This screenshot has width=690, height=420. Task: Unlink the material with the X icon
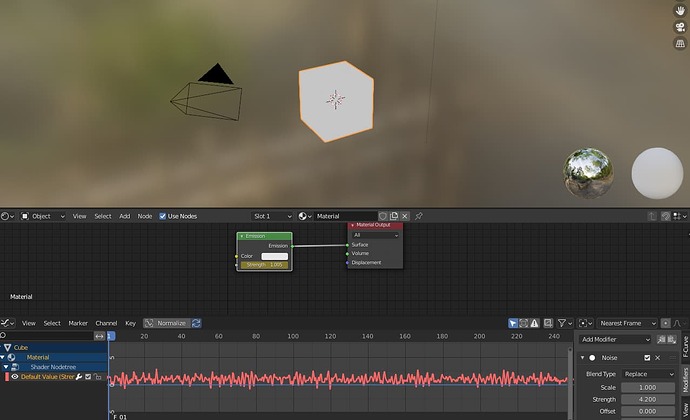405,216
